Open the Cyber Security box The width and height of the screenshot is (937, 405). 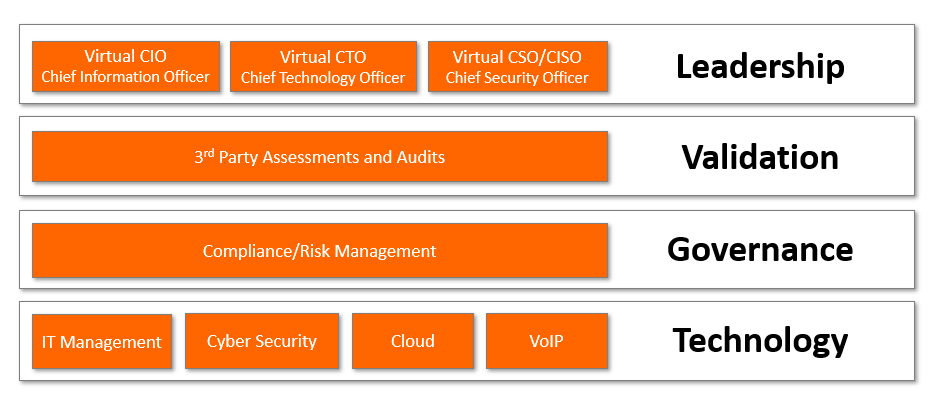coord(261,341)
